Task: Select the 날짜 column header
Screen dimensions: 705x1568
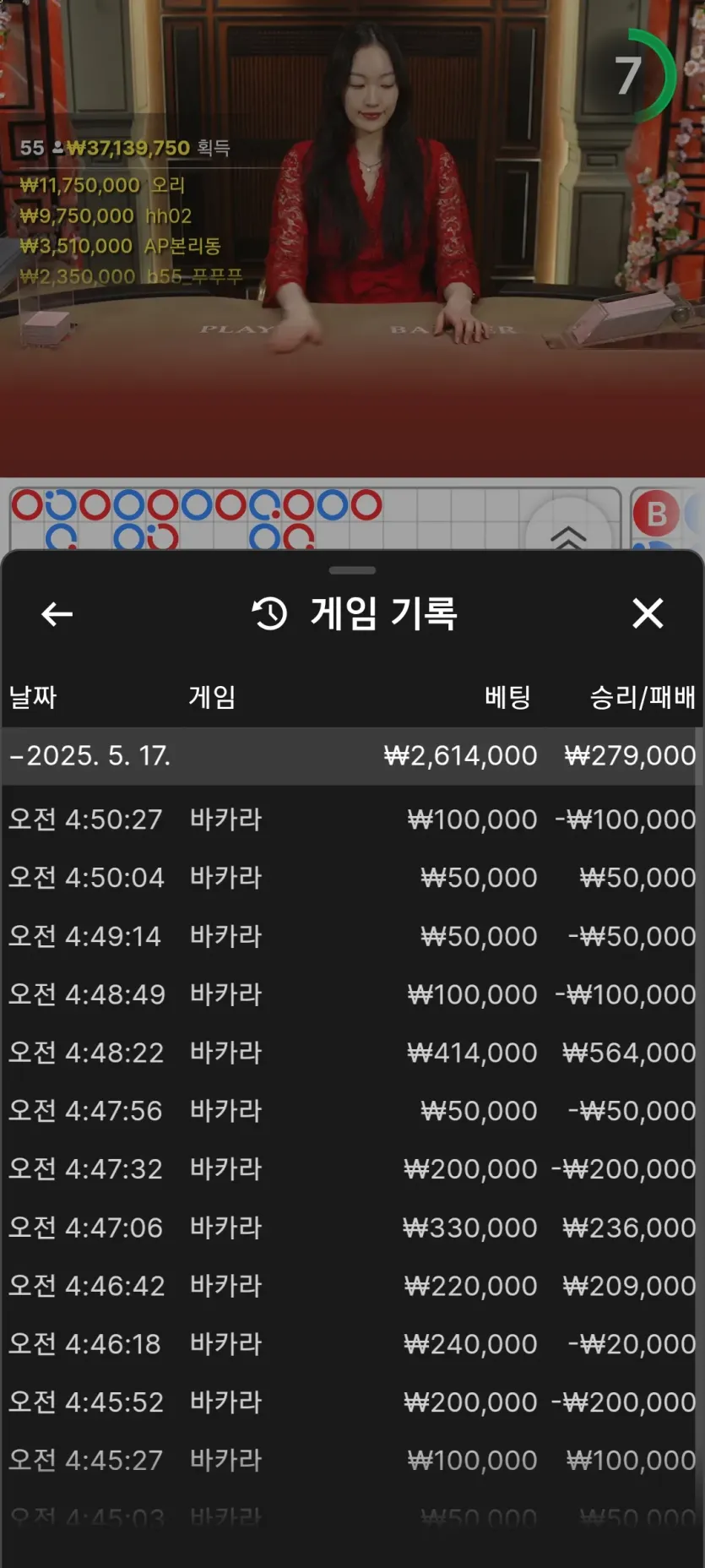Action: click(x=33, y=697)
